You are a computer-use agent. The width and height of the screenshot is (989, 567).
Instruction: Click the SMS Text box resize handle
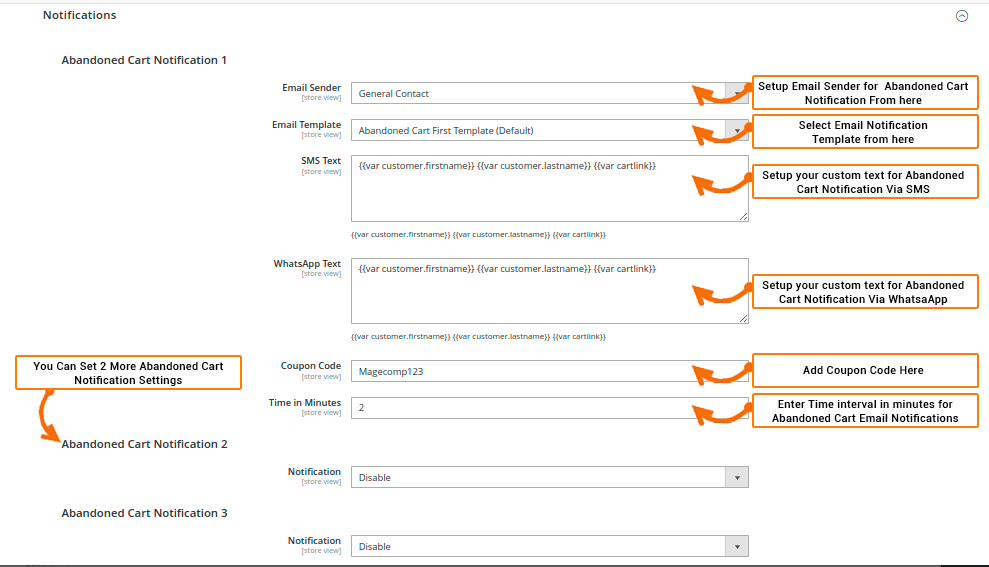click(743, 216)
